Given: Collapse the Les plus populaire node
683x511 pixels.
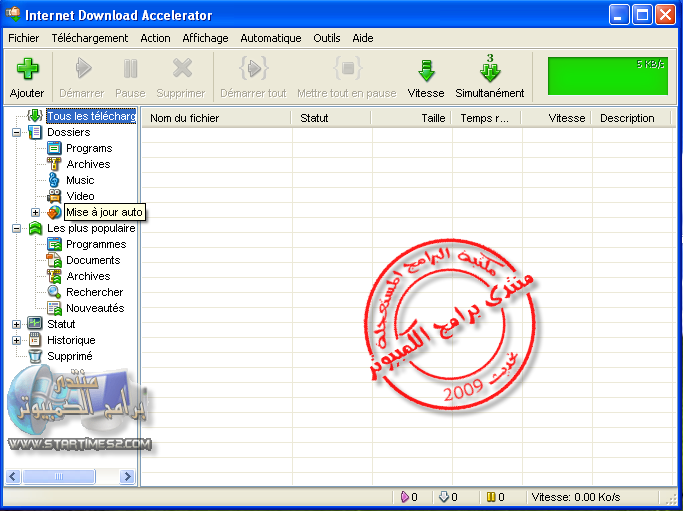Looking at the screenshot, I should pos(17,228).
